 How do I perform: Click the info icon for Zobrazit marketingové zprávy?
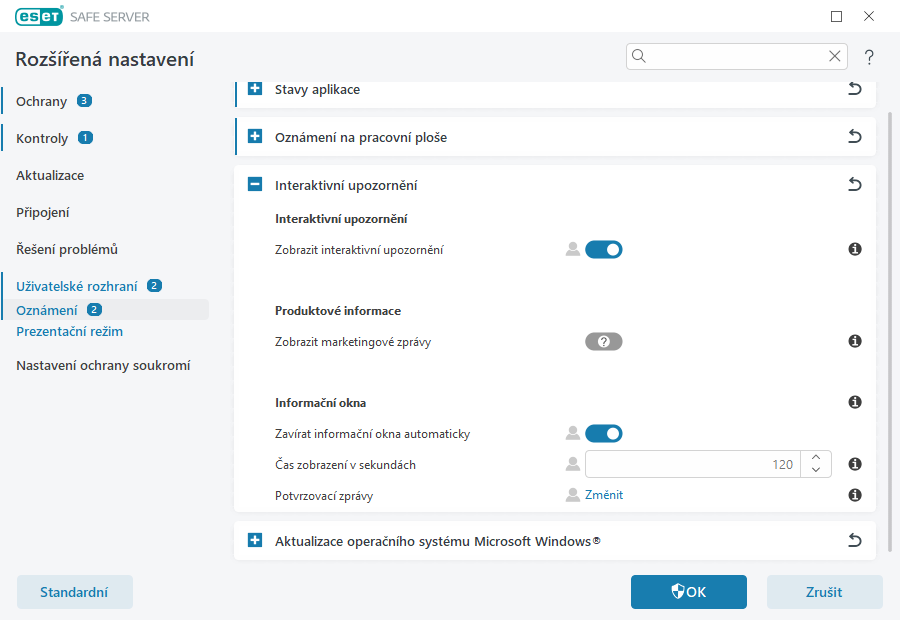click(855, 341)
